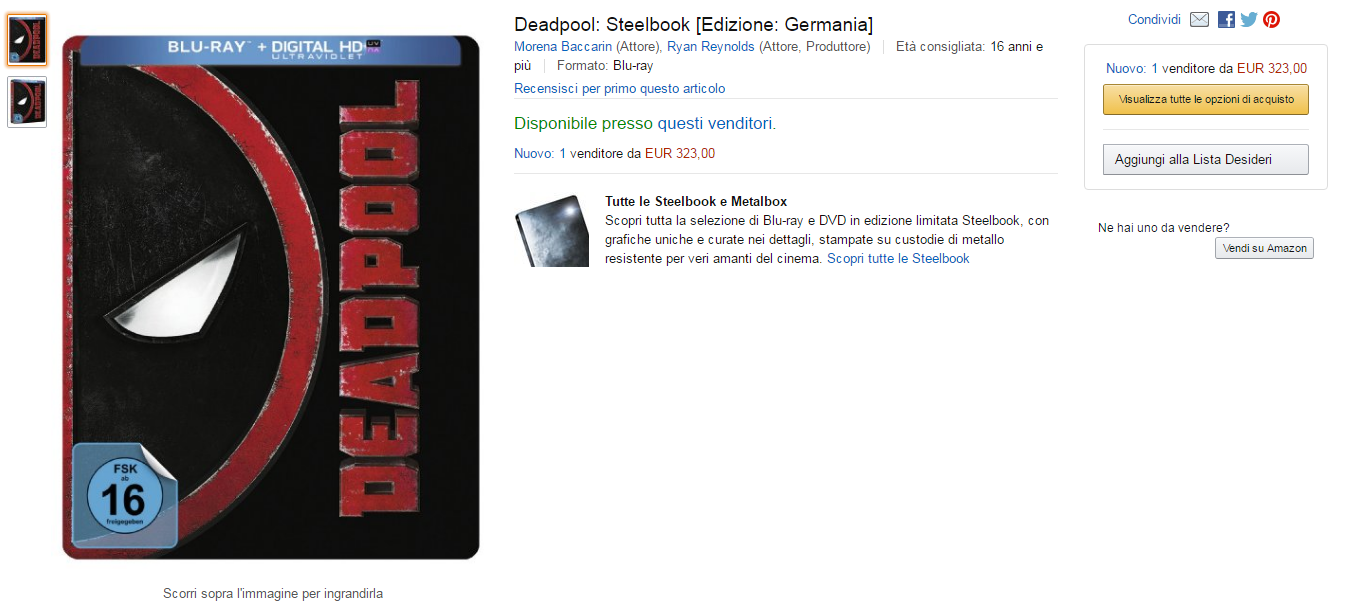
Task: Select the second Deadpool cover thumbnail
Action: (x=27, y=101)
